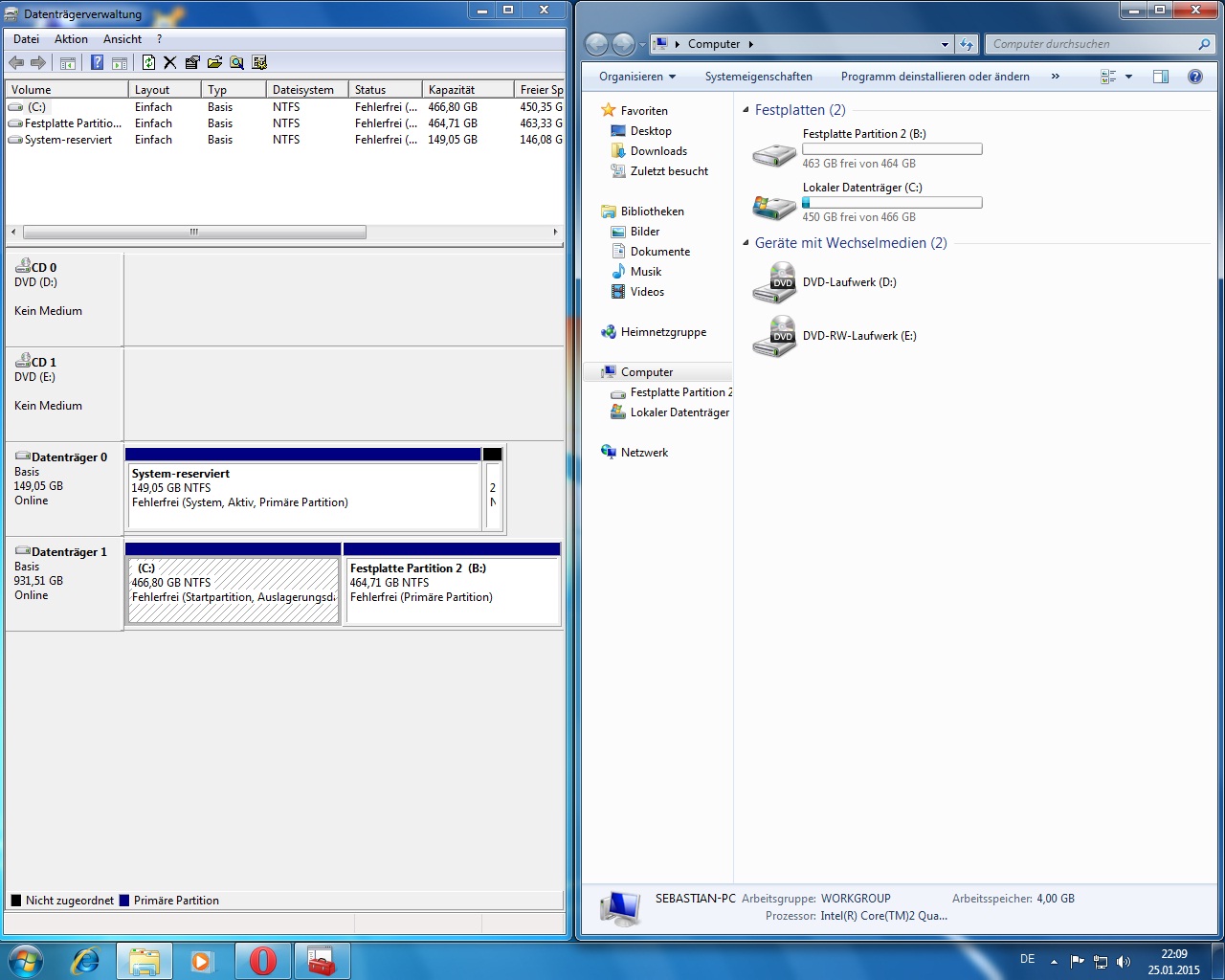Open the ? help menu
This screenshot has width=1225, height=980.
(x=159, y=39)
